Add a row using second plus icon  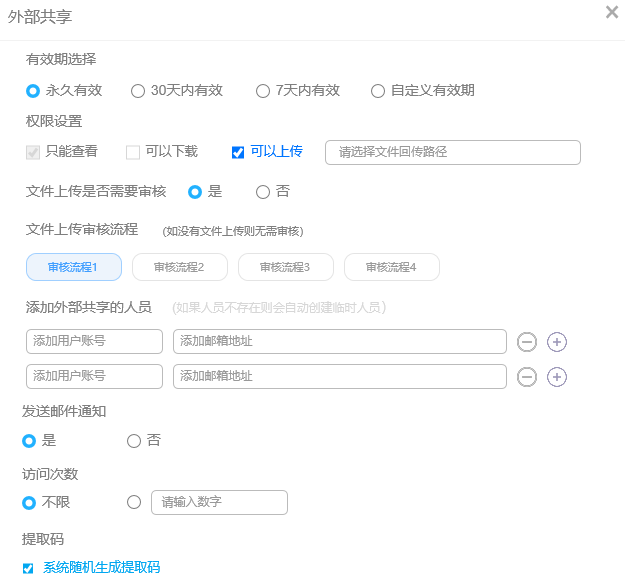click(557, 377)
